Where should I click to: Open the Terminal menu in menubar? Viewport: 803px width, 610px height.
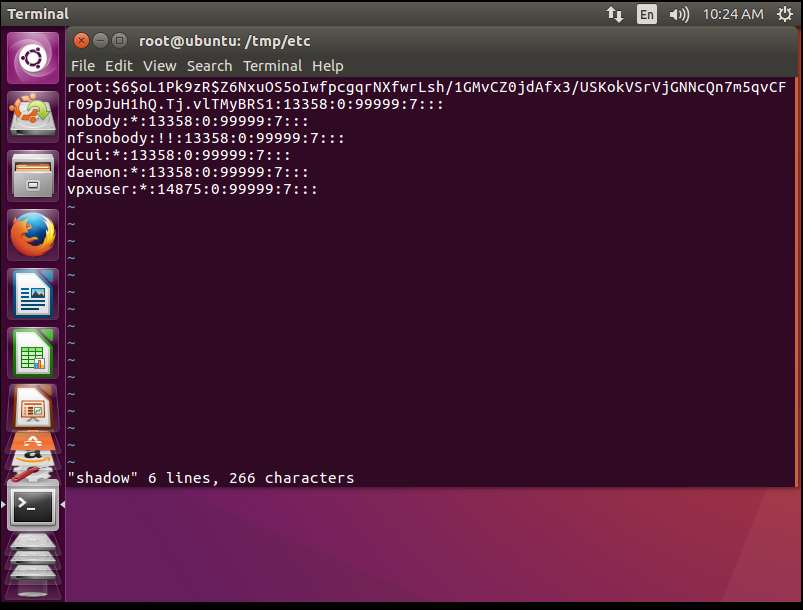point(272,66)
